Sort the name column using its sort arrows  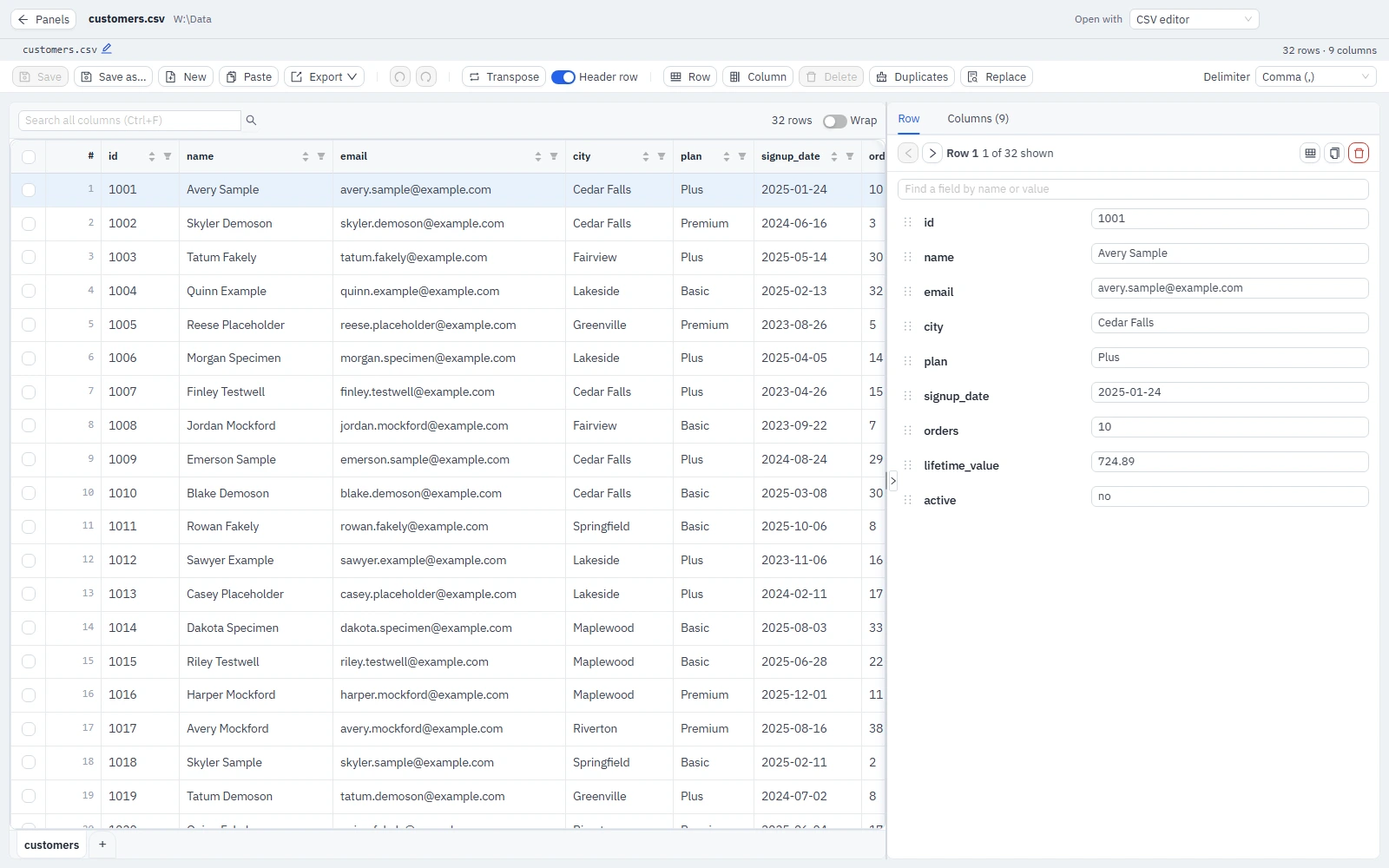306,156
